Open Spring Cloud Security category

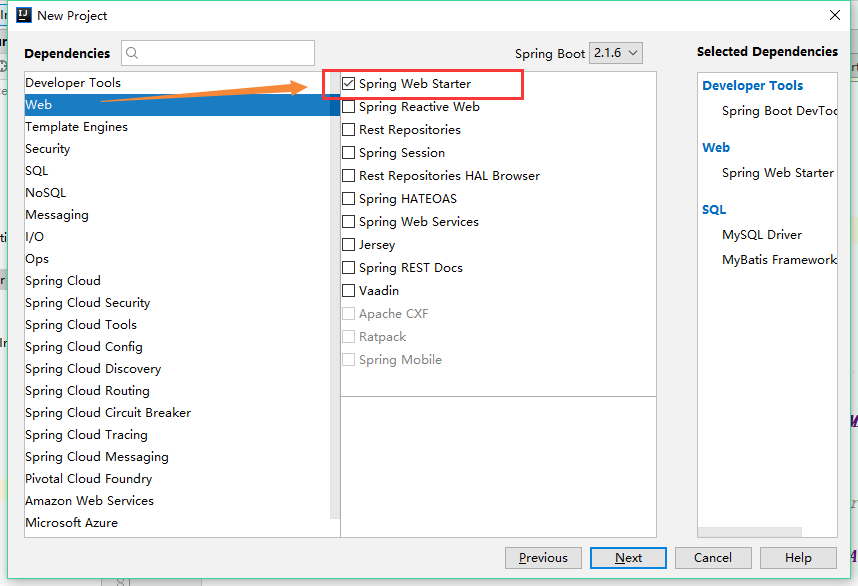pos(177,303)
